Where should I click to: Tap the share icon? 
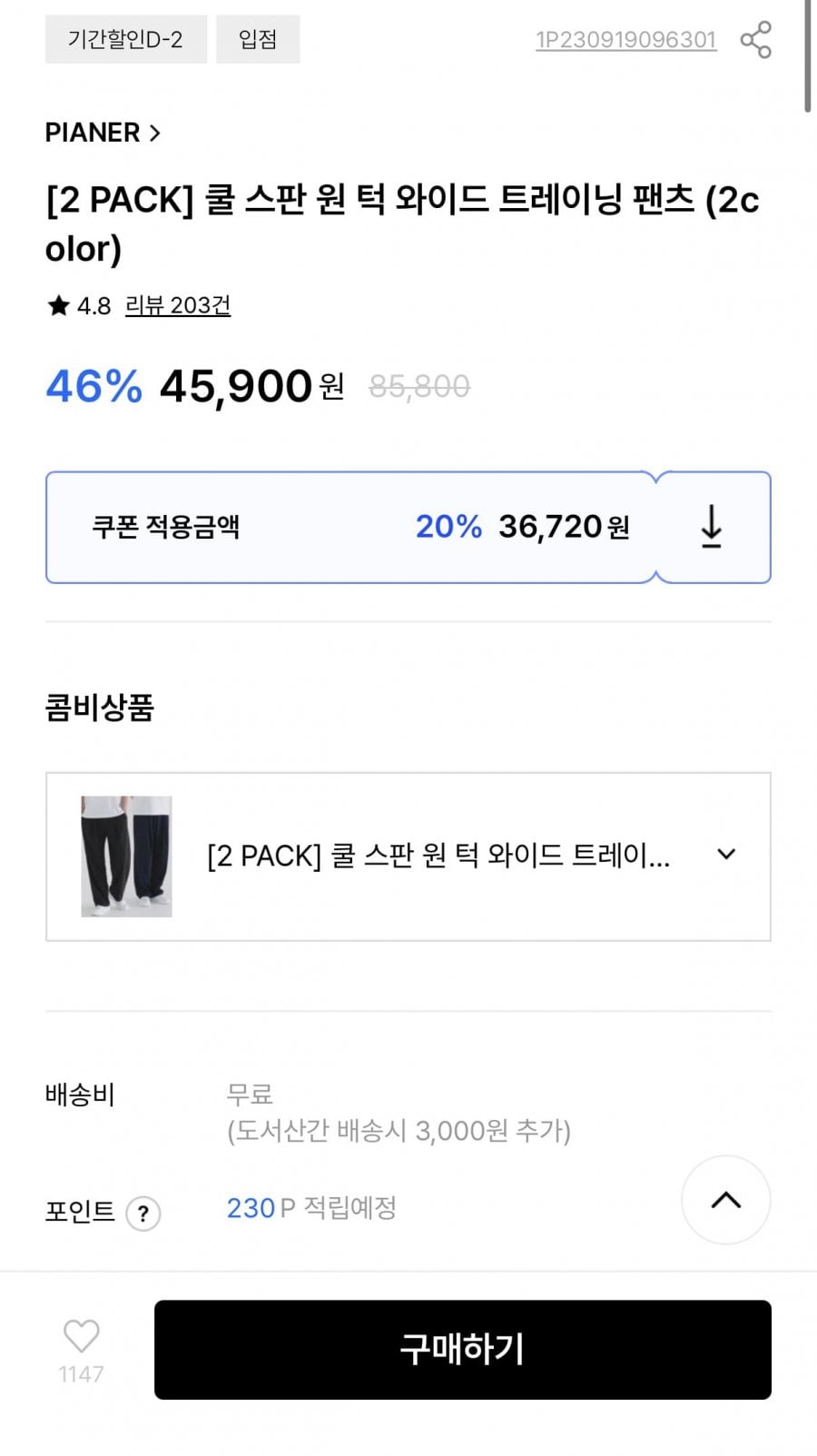point(755,40)
